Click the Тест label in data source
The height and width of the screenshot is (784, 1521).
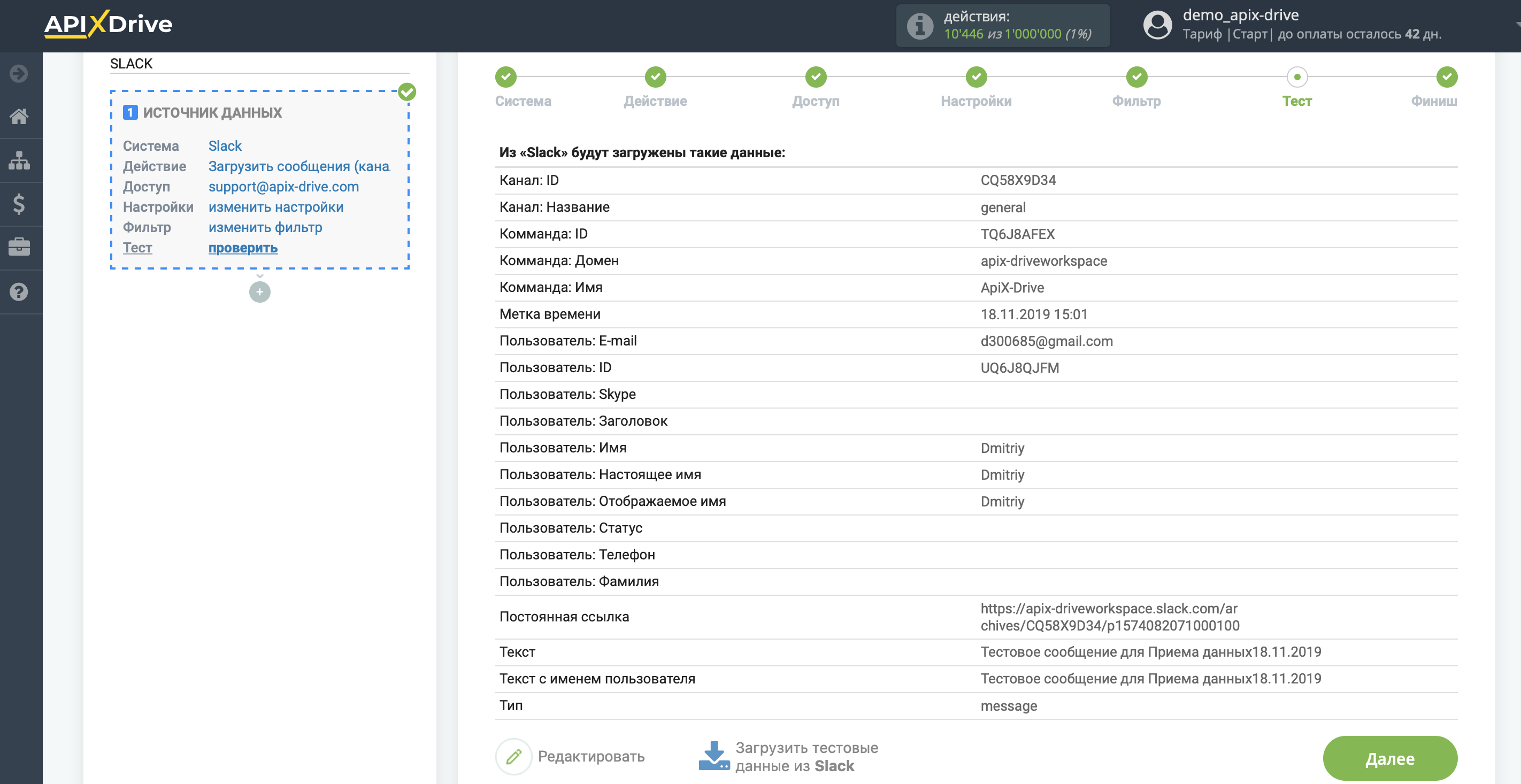point(137,248)
